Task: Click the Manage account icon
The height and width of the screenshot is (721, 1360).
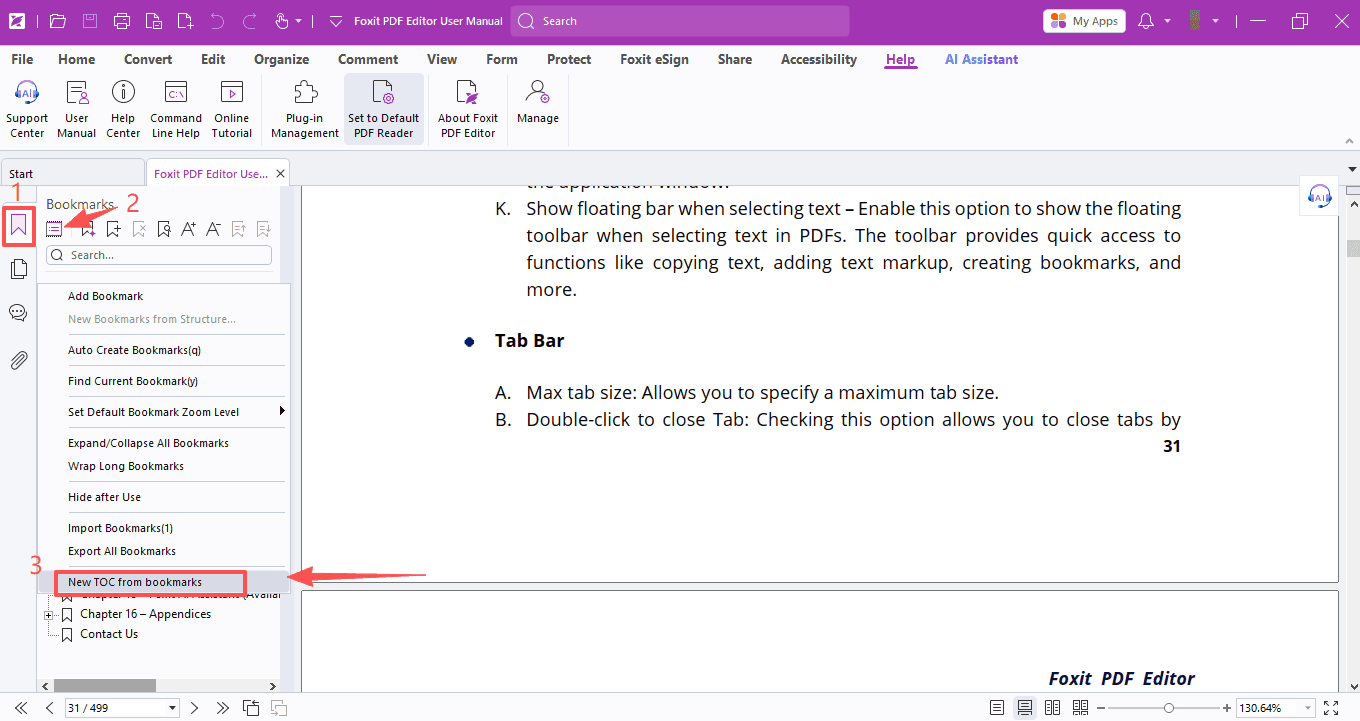Action: pos(538,102)
